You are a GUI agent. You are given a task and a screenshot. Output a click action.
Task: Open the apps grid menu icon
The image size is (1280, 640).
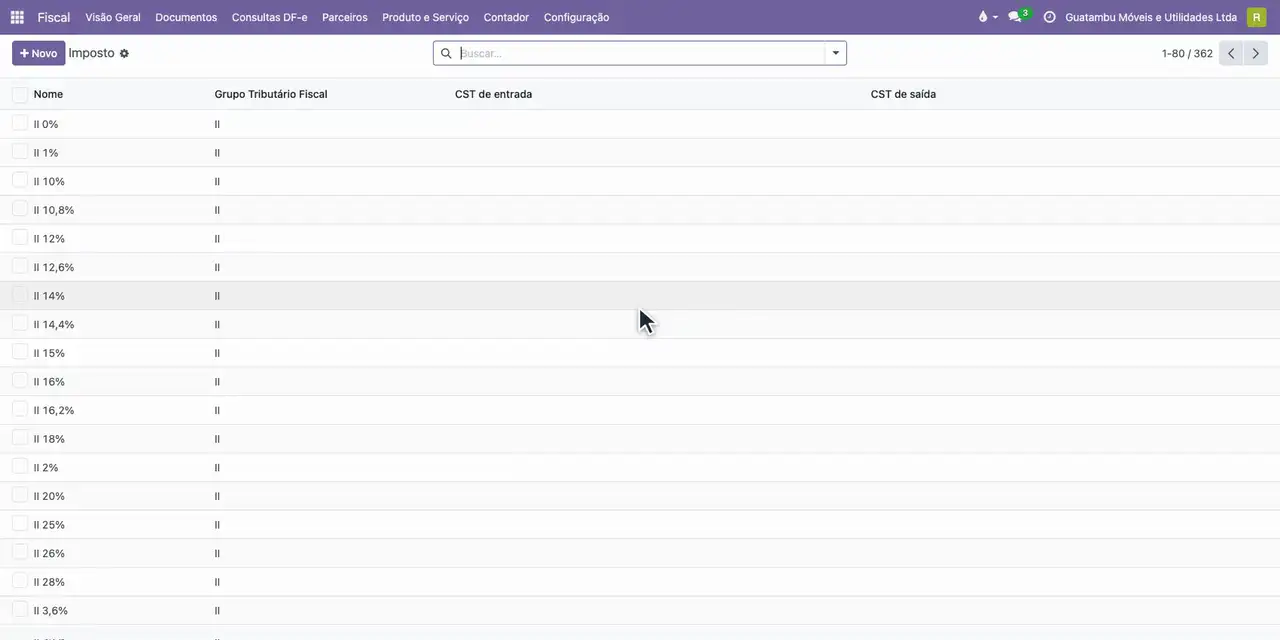(17, 17)
